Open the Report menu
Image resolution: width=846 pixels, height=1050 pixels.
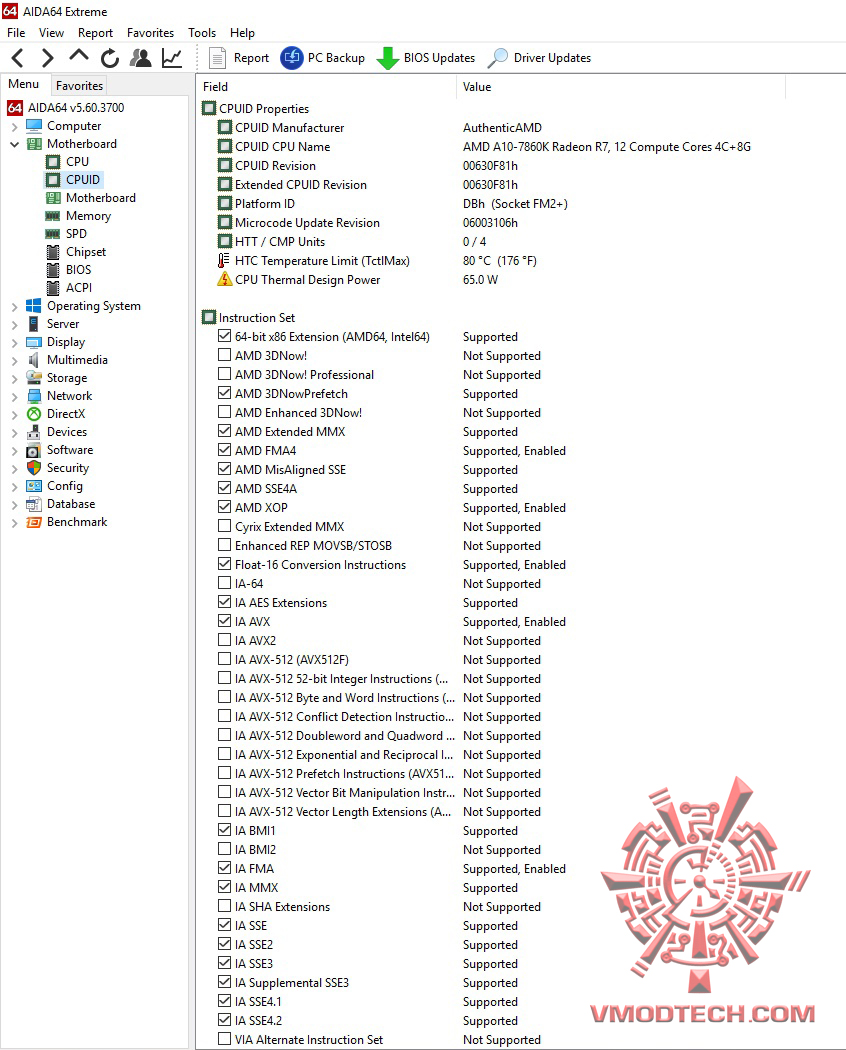(95, 33)
